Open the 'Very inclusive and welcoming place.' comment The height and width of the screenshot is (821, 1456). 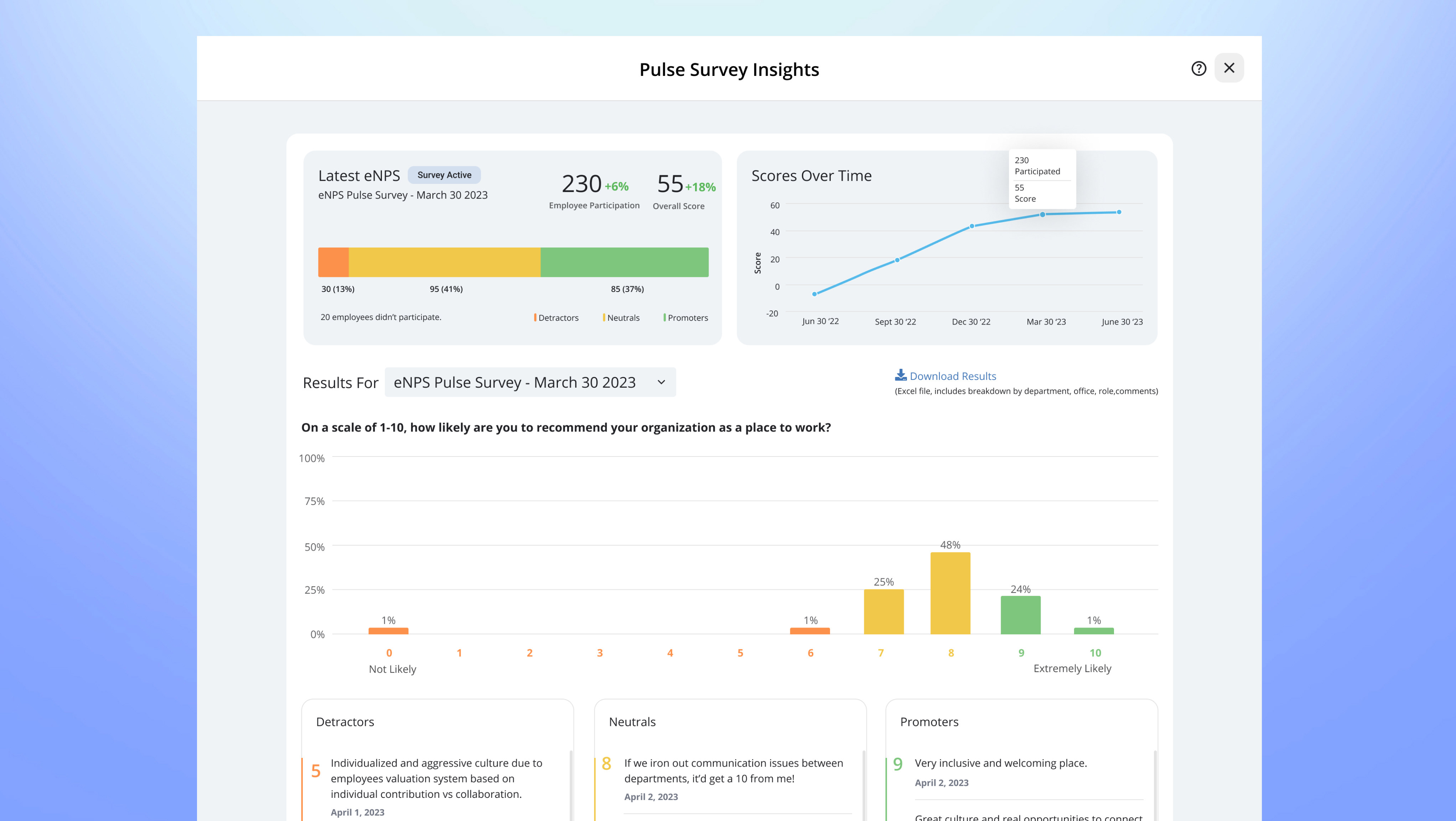(x=1001, y=763)
